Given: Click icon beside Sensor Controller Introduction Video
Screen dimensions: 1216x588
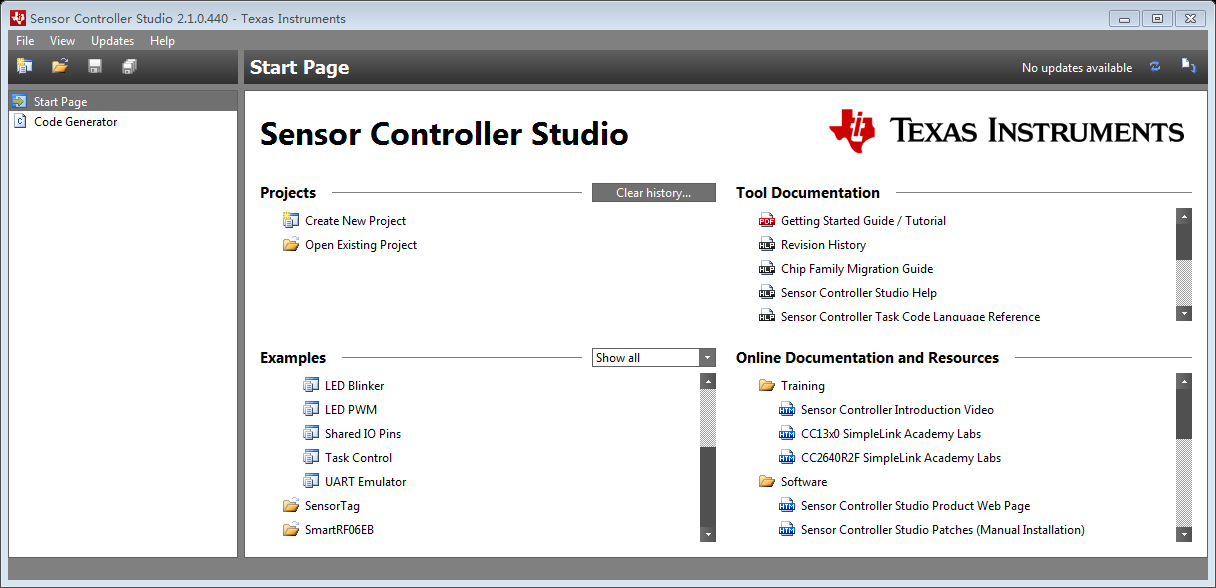Looking at the screenshot, I should (787, 409).
